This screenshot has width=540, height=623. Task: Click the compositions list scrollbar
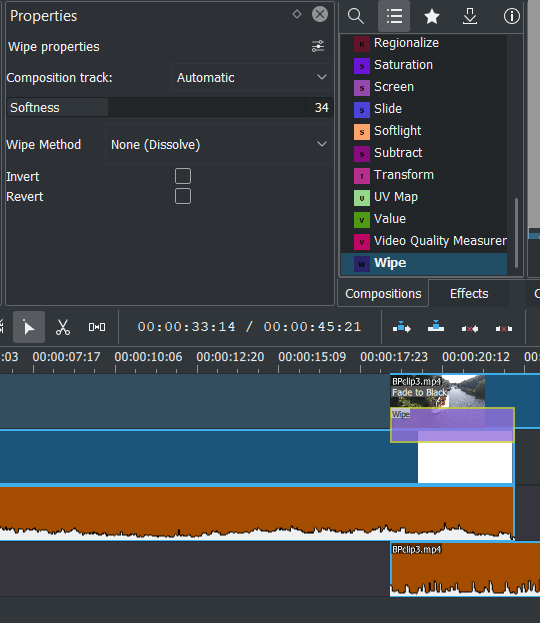click(x=516, y=232)
